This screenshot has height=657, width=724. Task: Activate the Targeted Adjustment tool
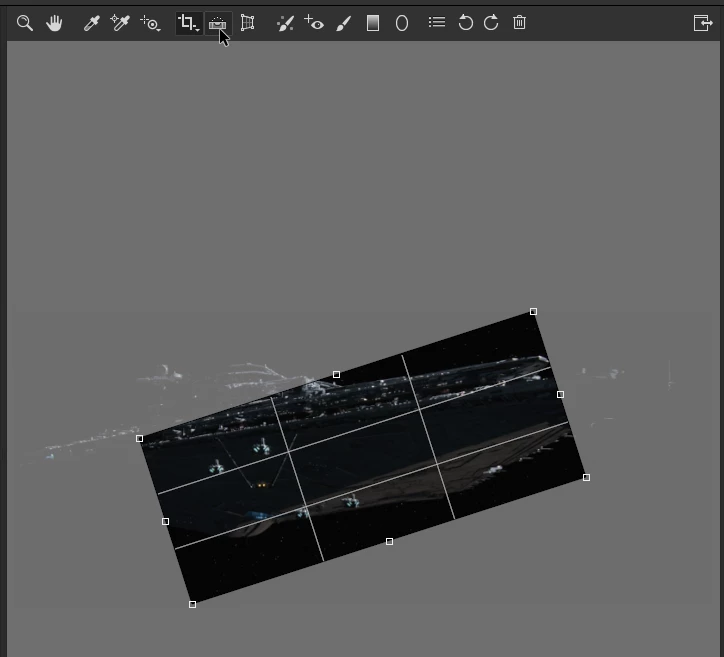click(150, 23)
